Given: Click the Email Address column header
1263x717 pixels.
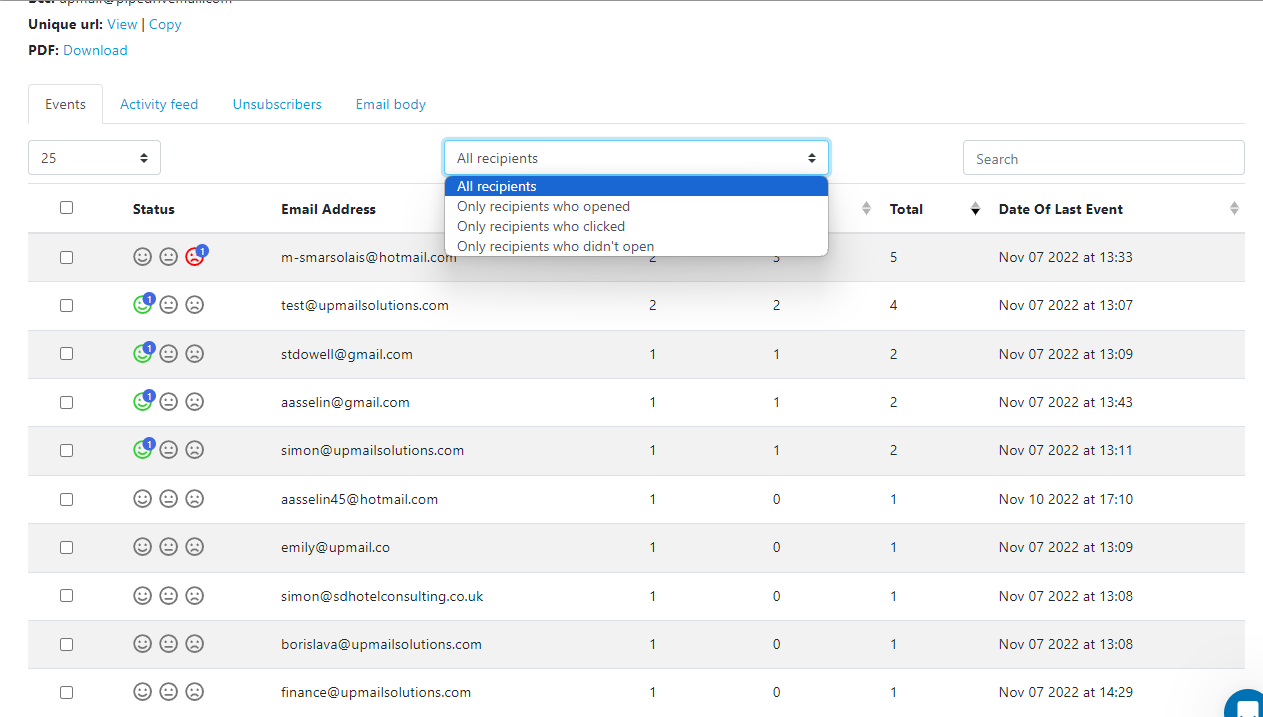Looking at the screenshot, I should (329, 209).
